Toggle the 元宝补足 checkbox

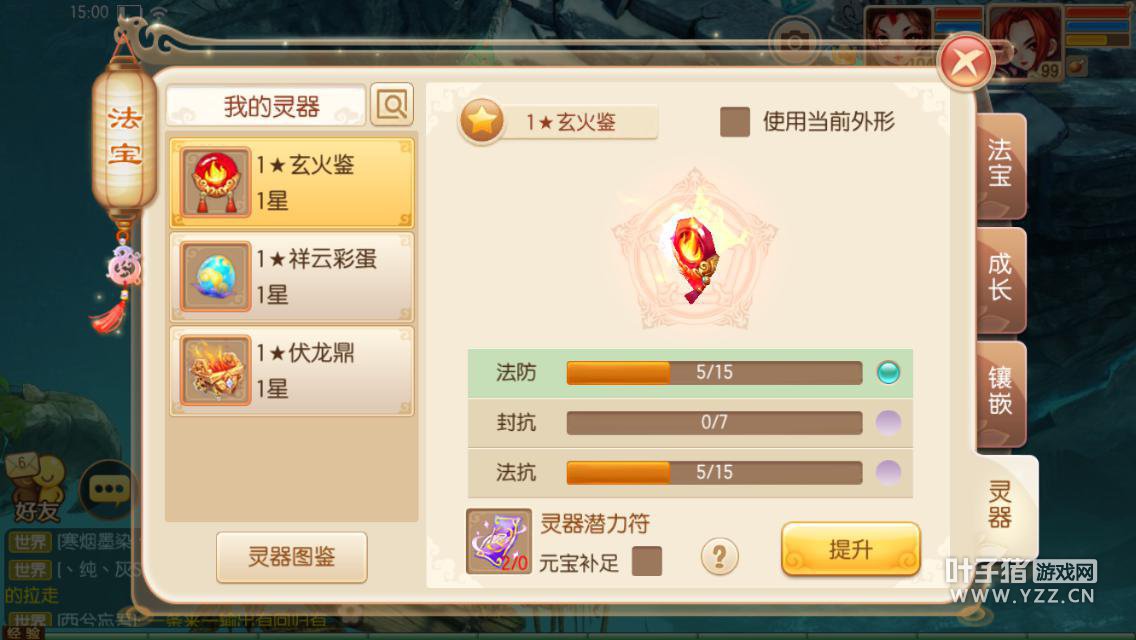[646, 561]
